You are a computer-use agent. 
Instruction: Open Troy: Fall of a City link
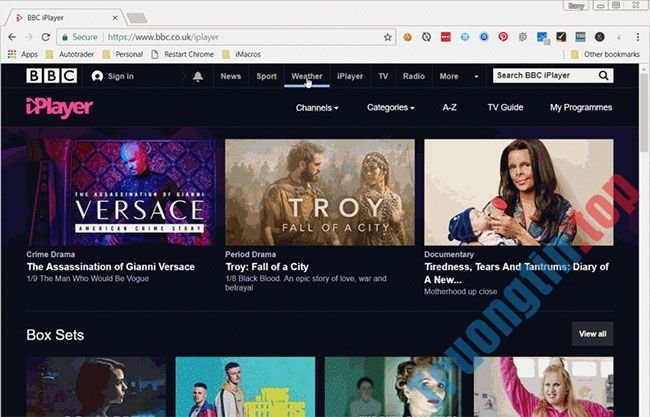pos(266,267)
